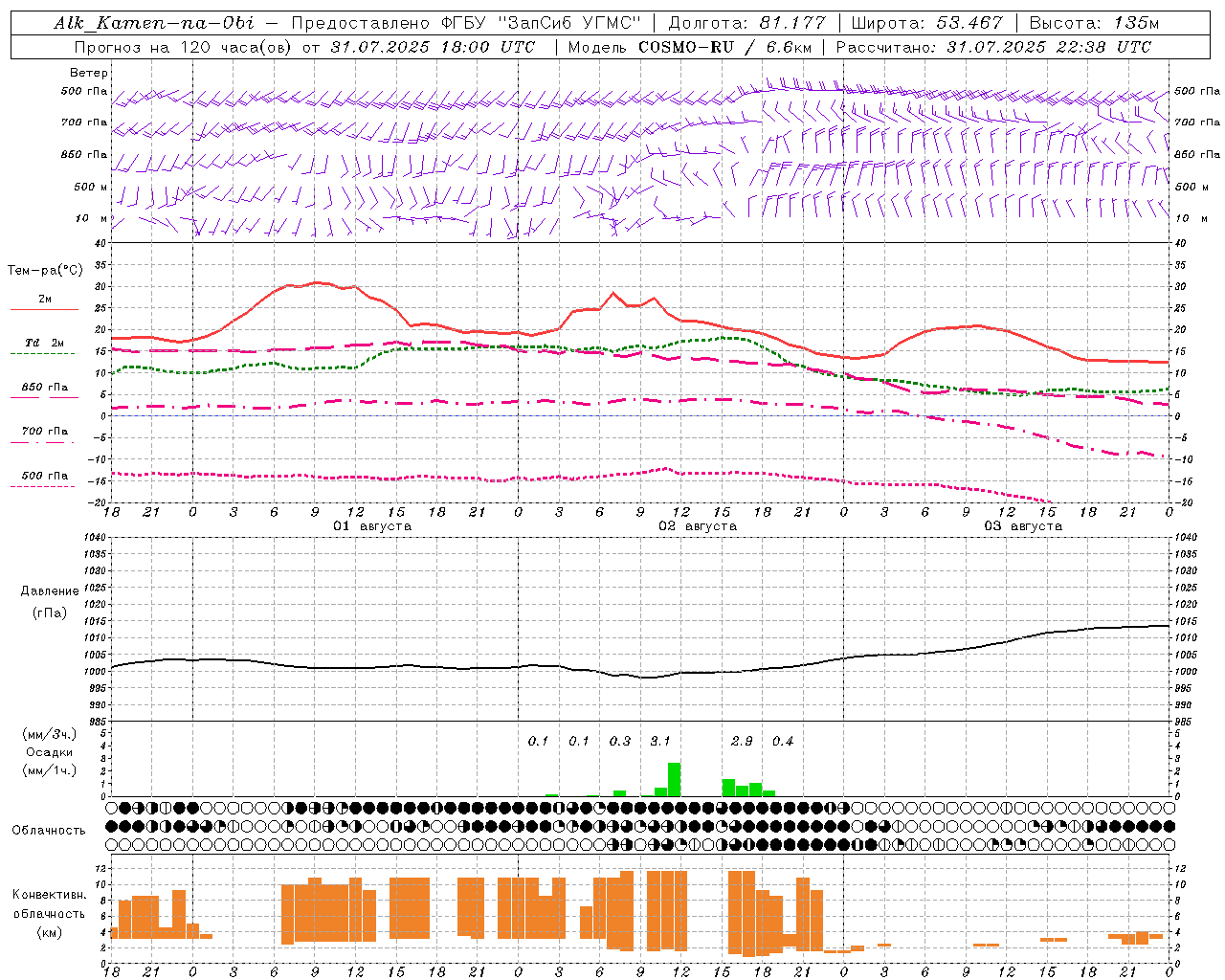Click the 03 августа date label
This screenshot has width=1225, height=980.
point(1023,526)
